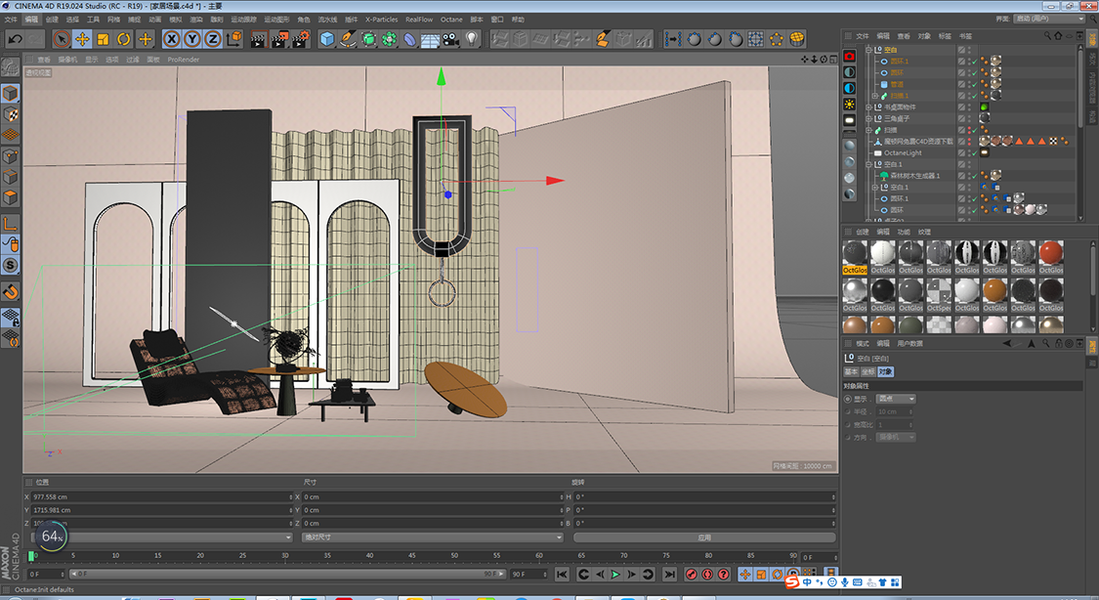Click the red record keyframe button

[x=691, y=574]
